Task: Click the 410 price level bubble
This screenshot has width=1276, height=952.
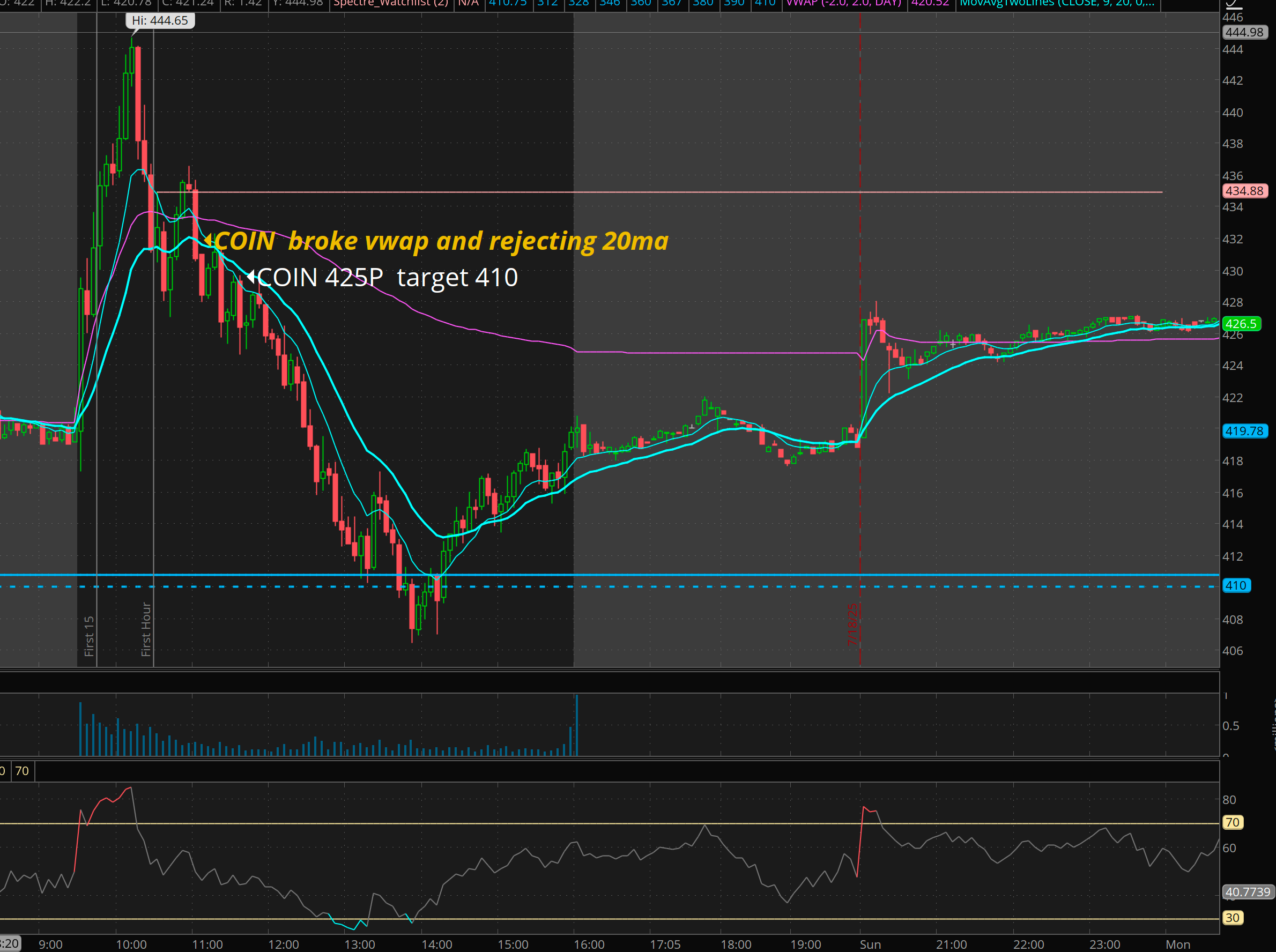Action: pyautogui.click(x=1236, y=585)
